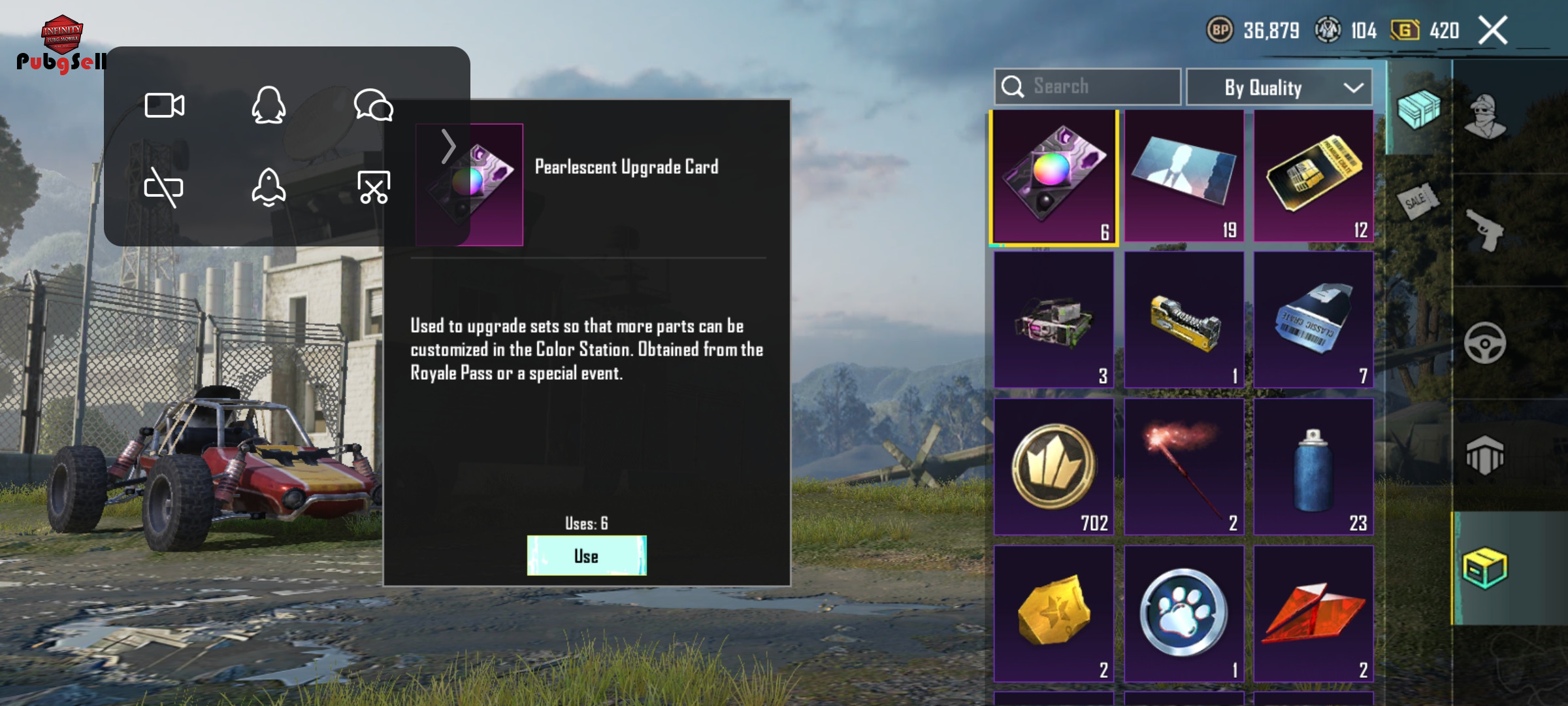Select the paw print badge item

point(1184,614)
